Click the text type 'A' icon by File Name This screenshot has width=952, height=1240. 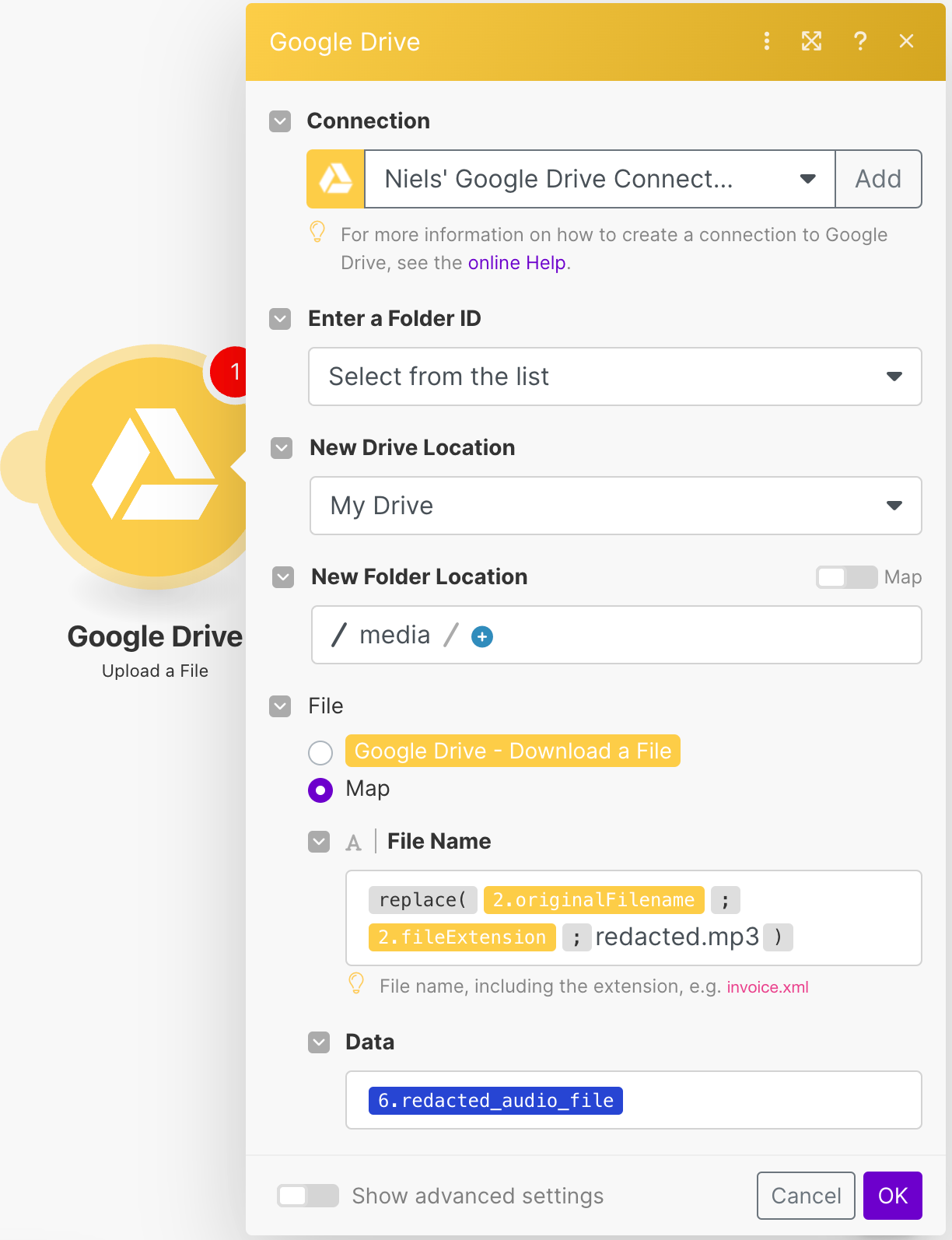[354, 842]
